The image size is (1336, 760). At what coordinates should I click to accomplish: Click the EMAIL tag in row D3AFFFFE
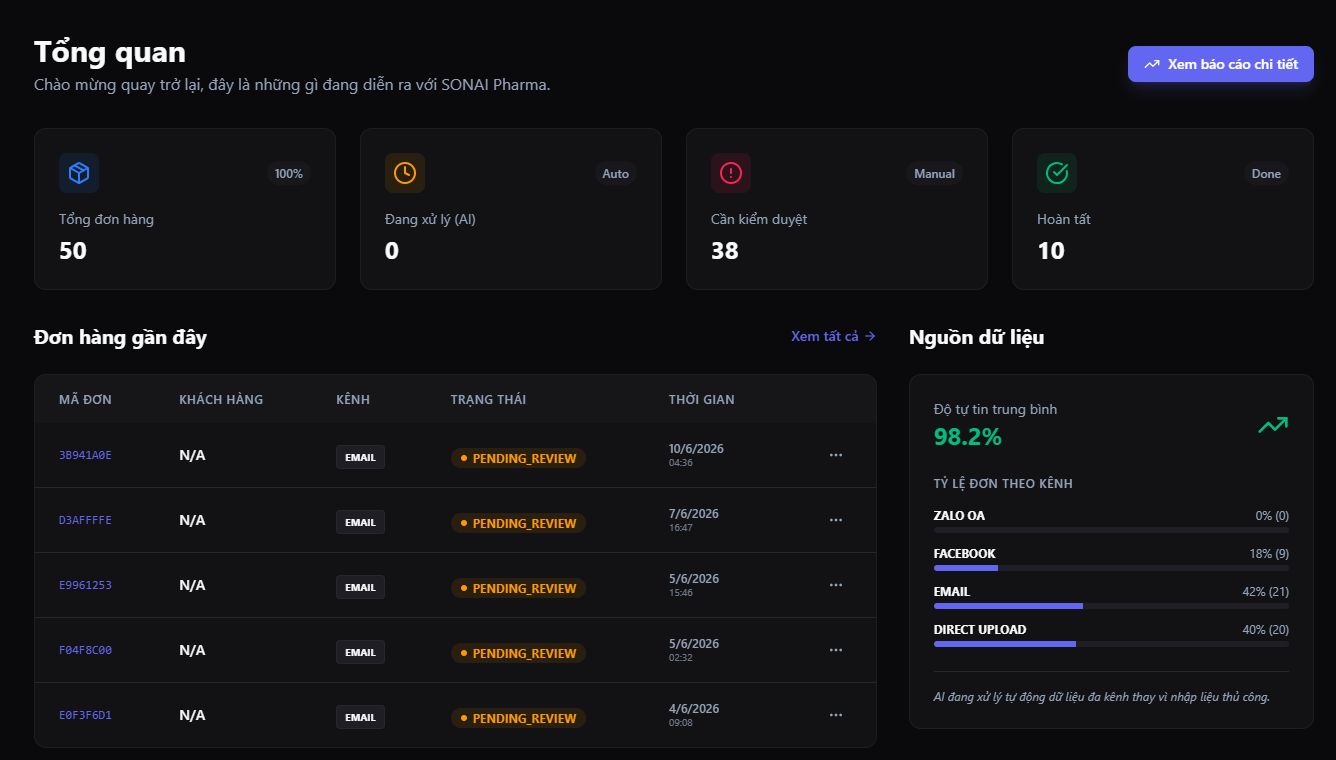(360, 522)
